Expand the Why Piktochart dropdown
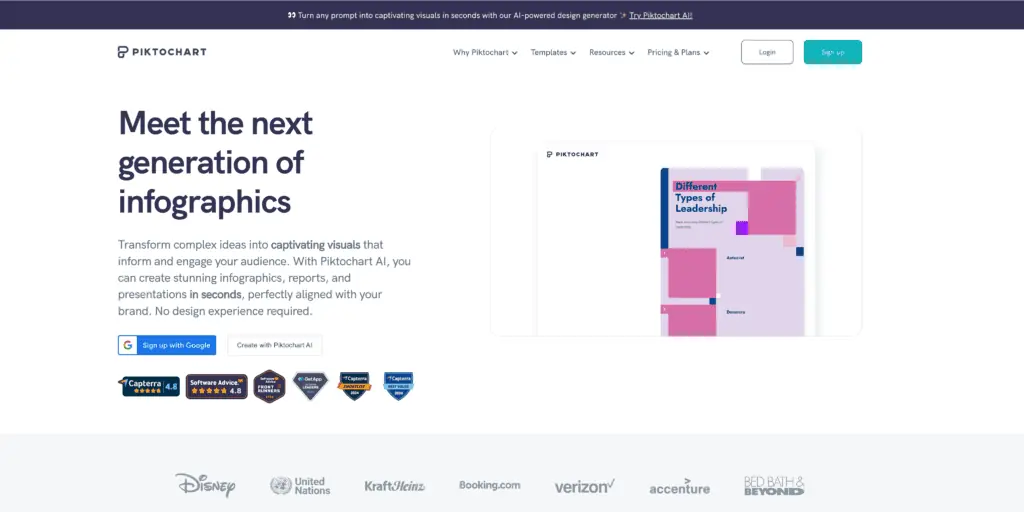Viewport: 1024px width, 512px height. point(485,52)
